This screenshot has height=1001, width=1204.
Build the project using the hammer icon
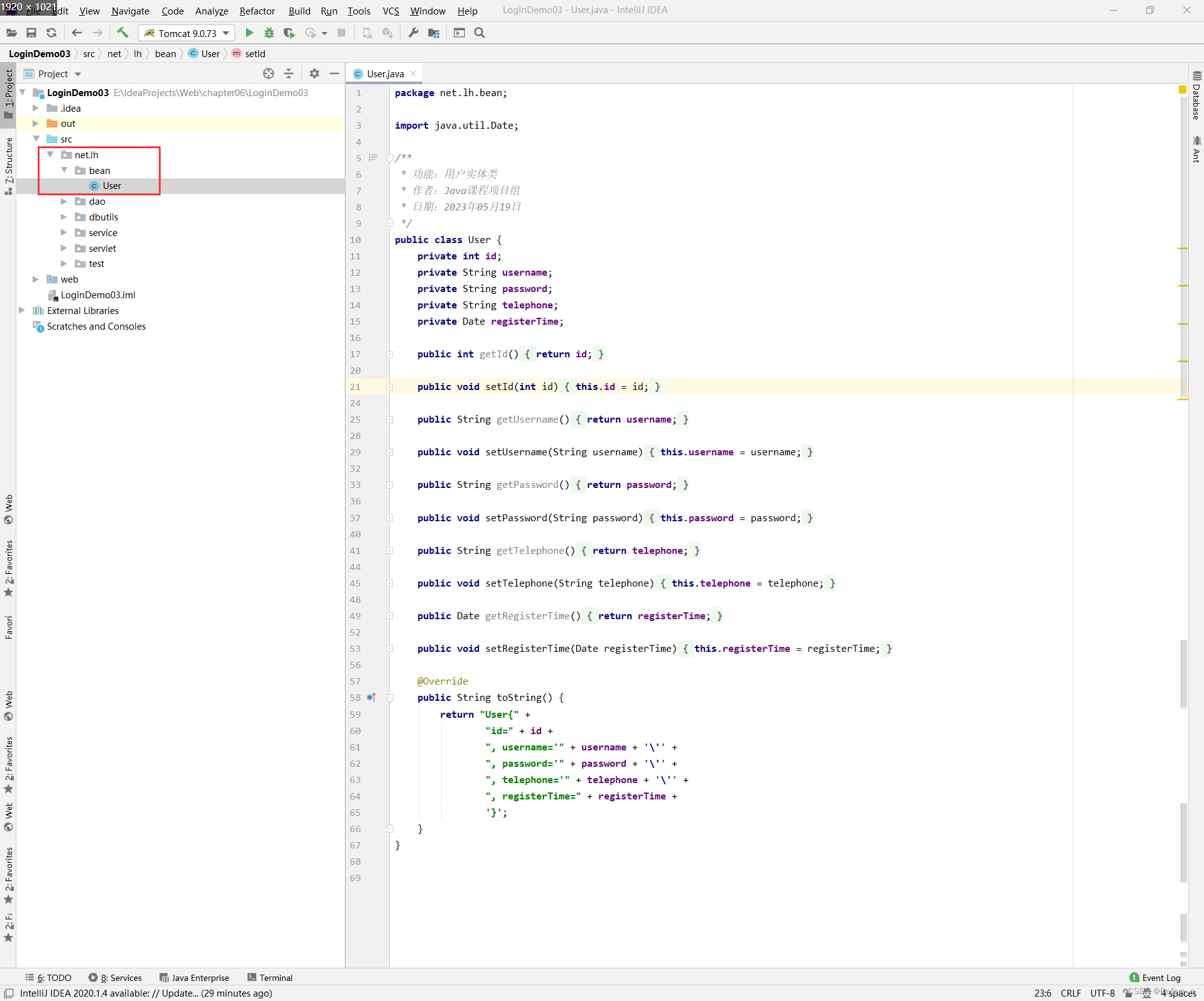122,33
